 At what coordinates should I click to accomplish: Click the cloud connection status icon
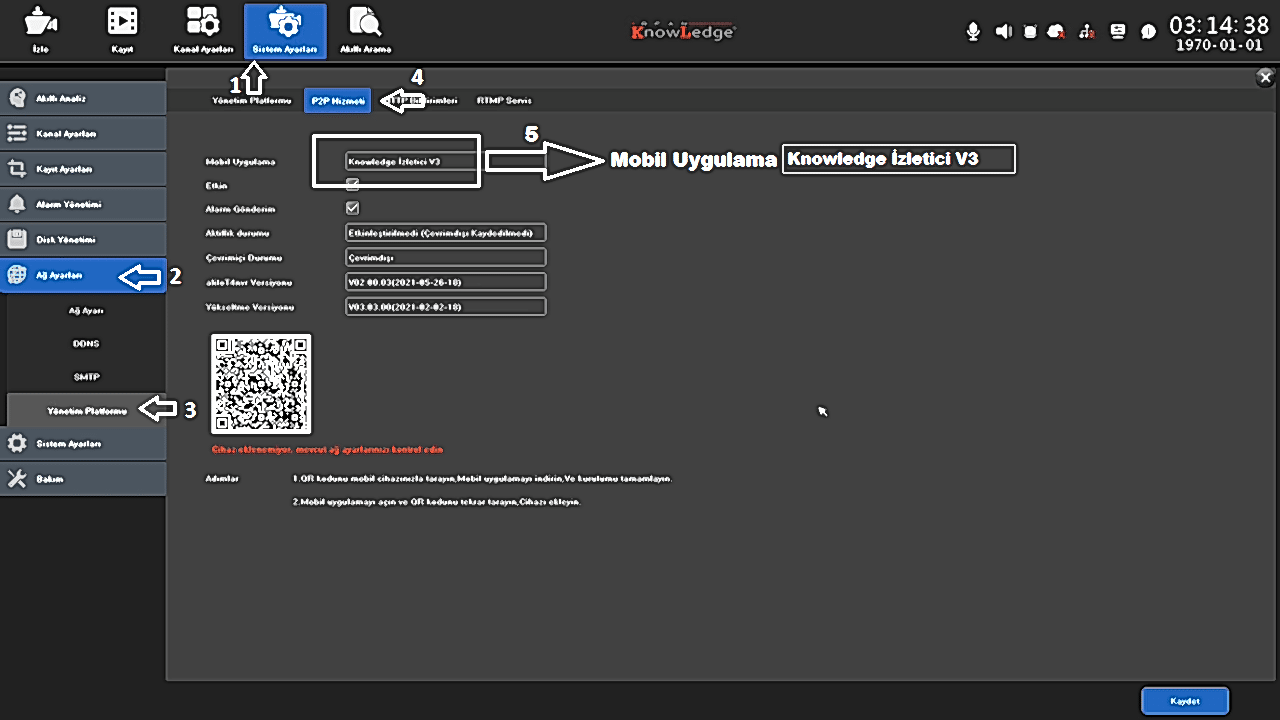coord(1056,32)
